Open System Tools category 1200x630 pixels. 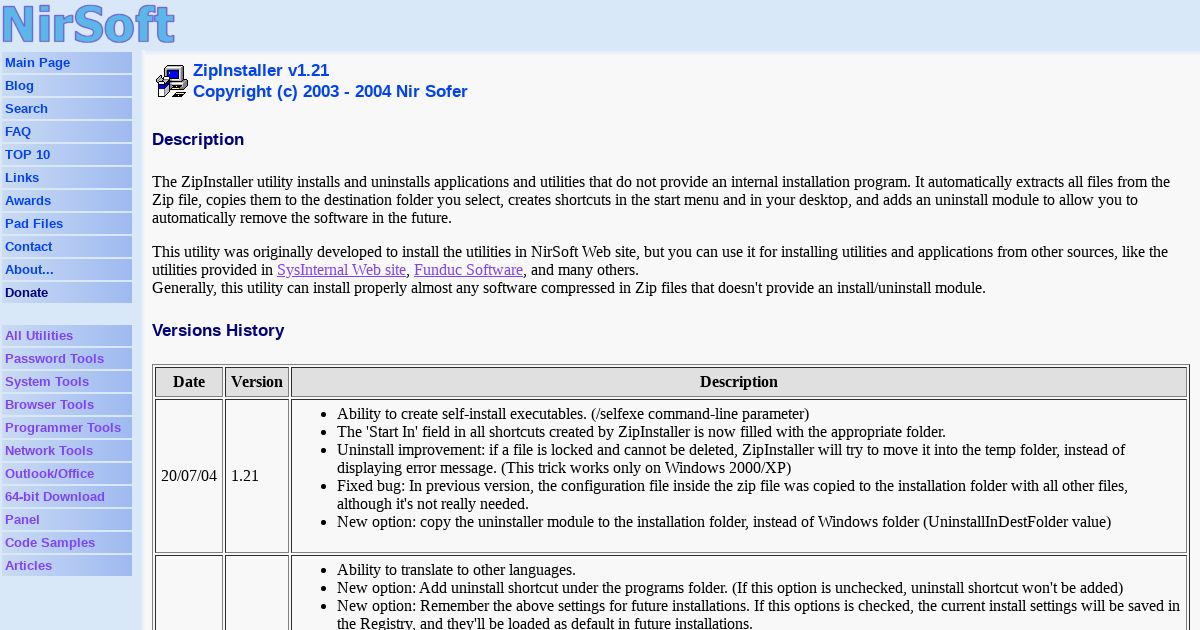click(x=67, y=382)
